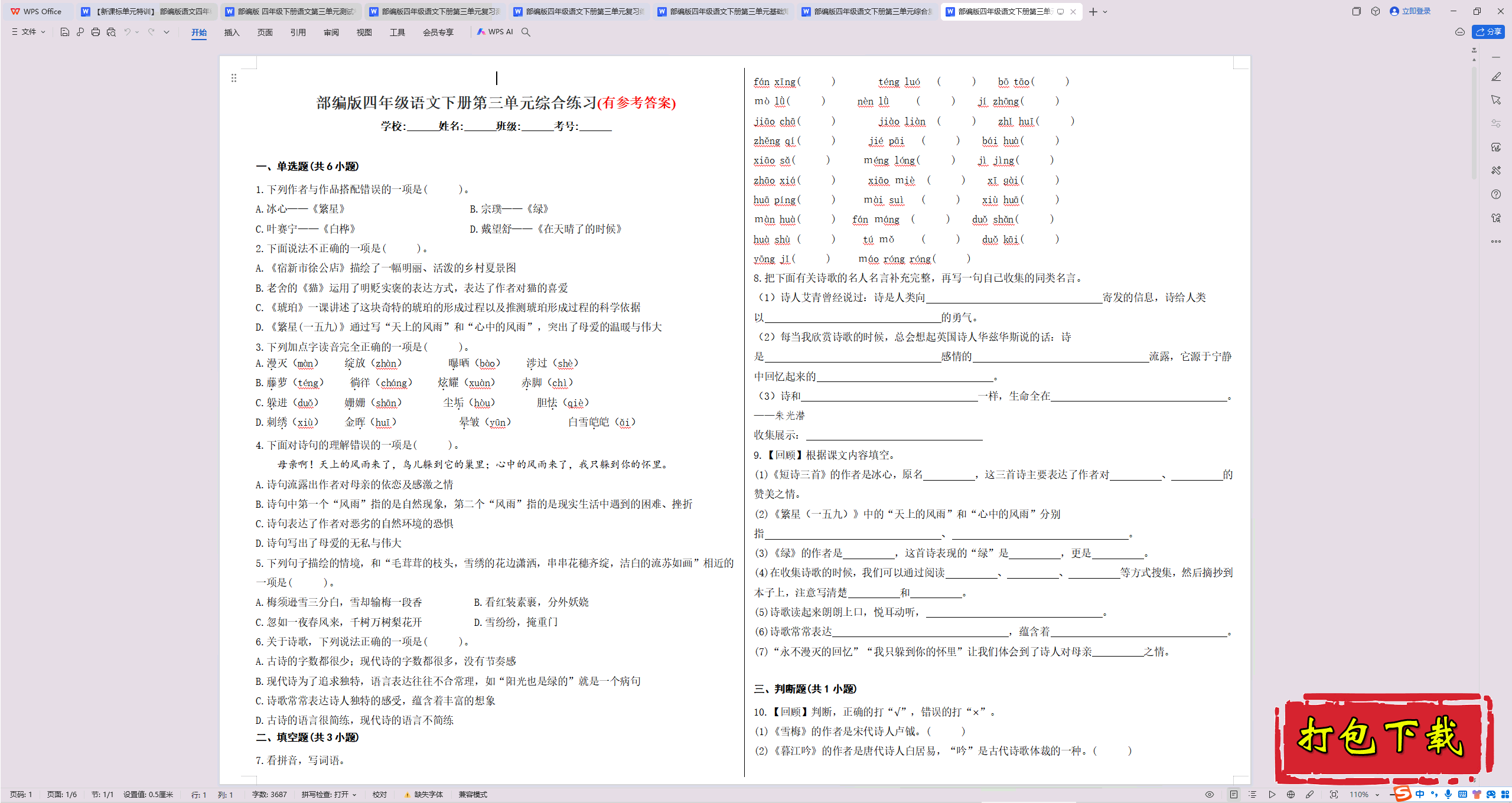Expand the 文件 menu dropdown
The width and height of the screenshot is (1512, 803).
tap(28, 32)
